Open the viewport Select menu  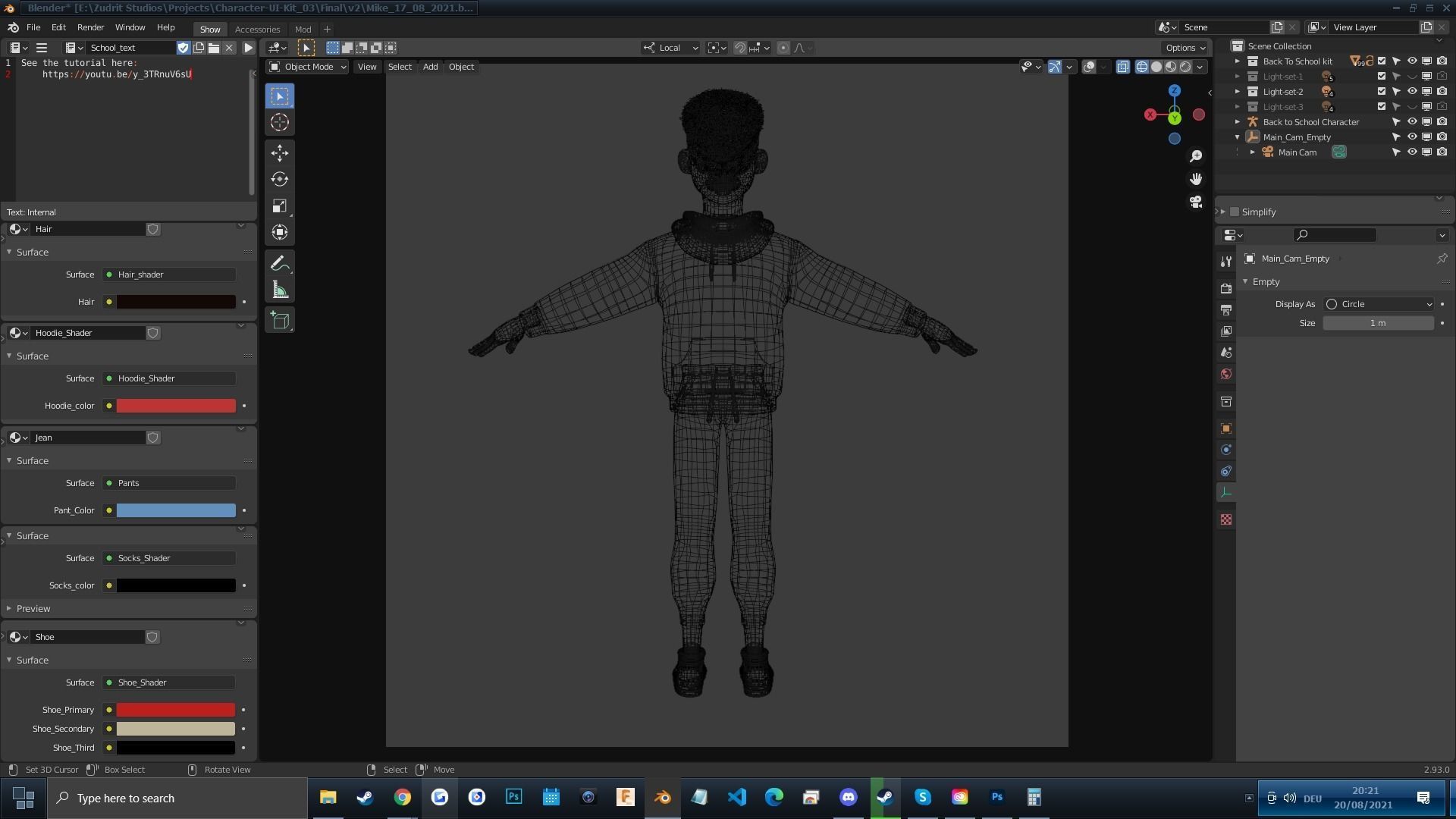click(400, 67)
